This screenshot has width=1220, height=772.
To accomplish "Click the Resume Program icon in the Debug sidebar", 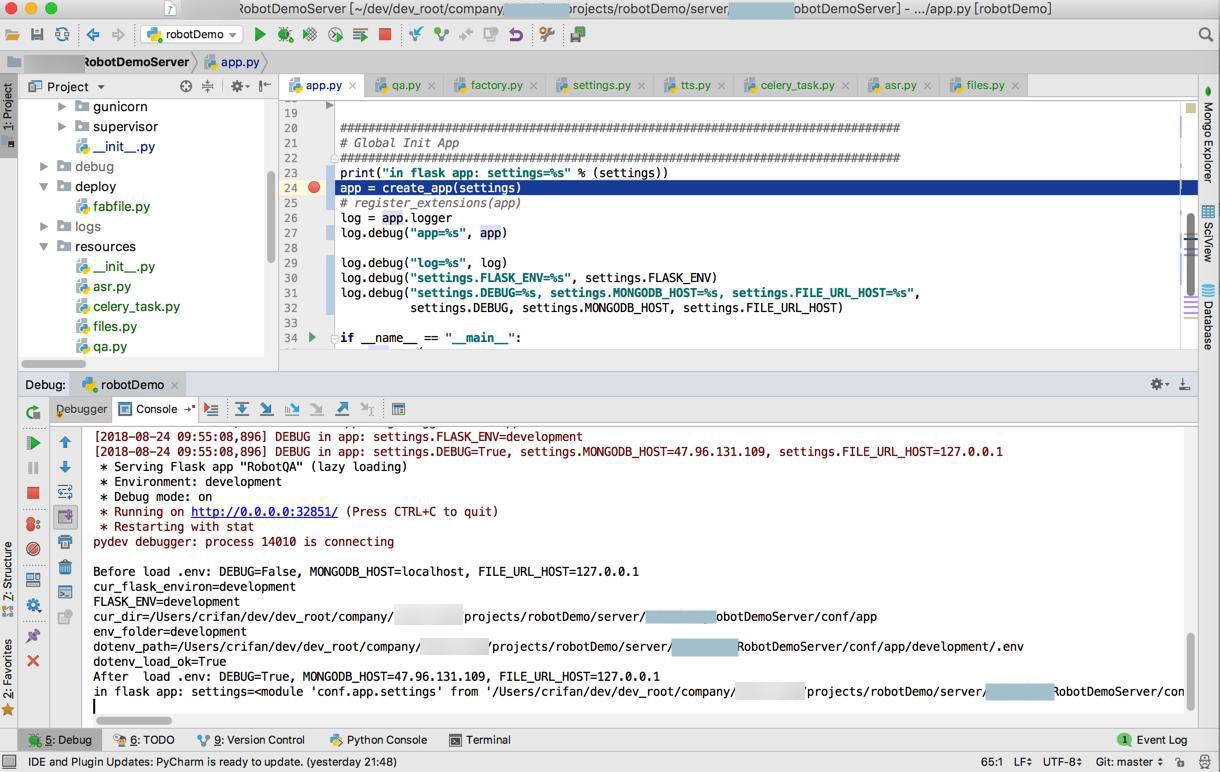I will click(33, 443).
